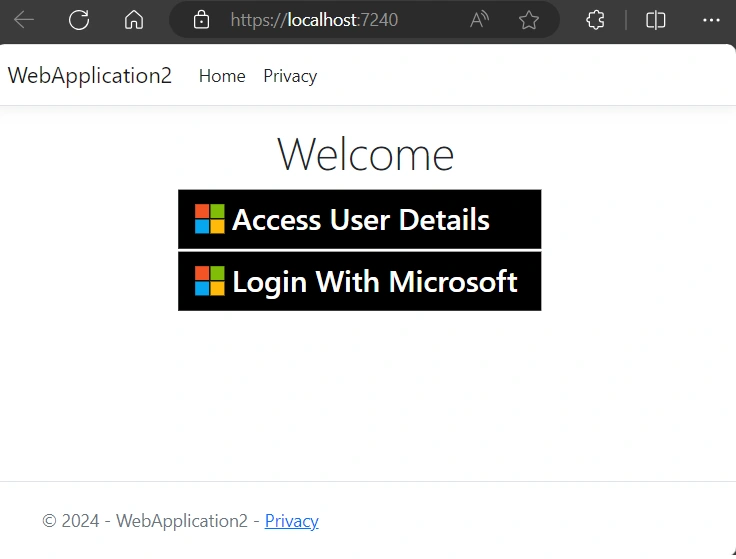Go to Home in navbar
Image resolution: width=736 pixels, height=559 pixels.
(x=222, y=76)
